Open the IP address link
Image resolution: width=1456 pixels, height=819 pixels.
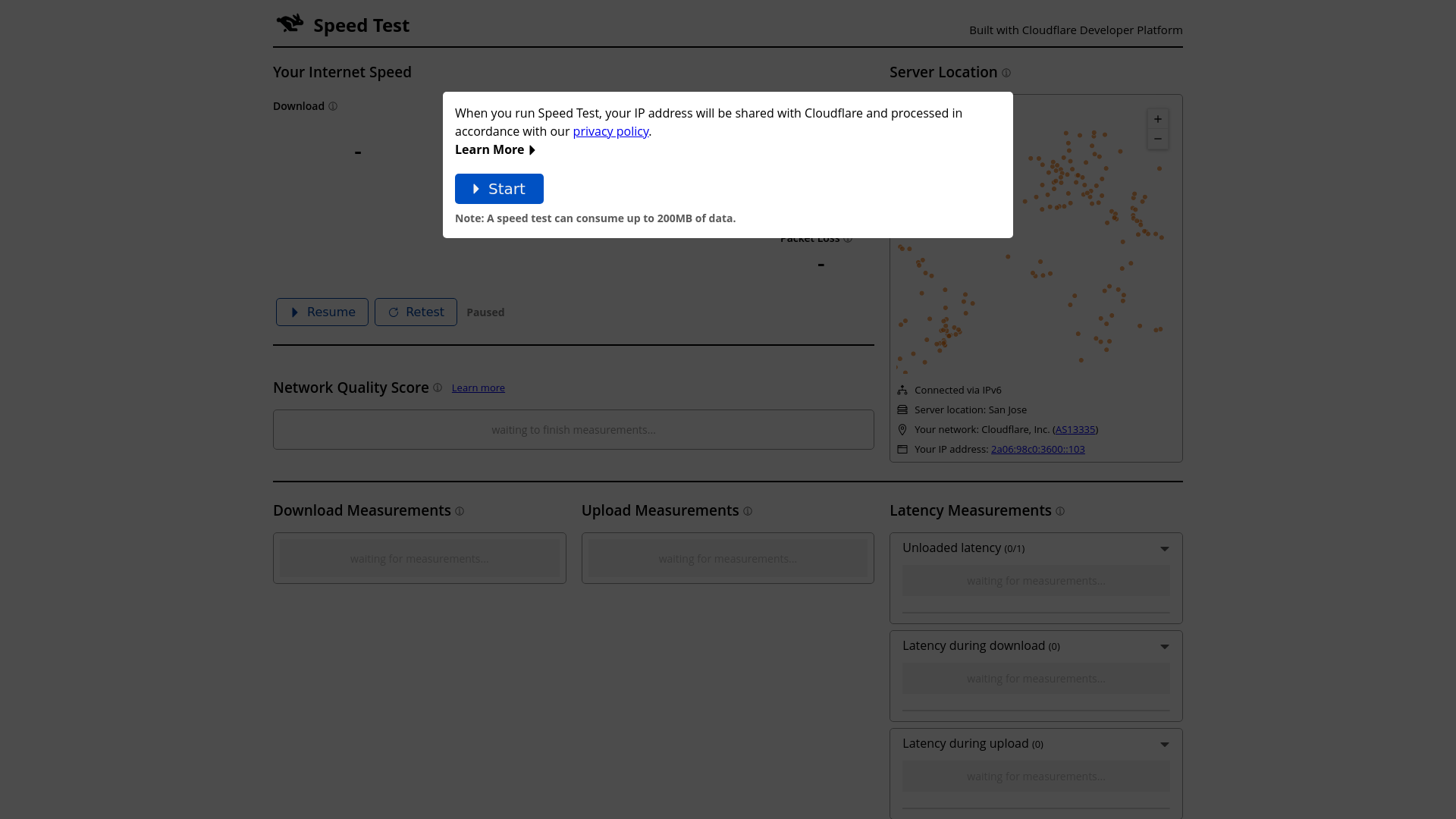point(1037,449)
